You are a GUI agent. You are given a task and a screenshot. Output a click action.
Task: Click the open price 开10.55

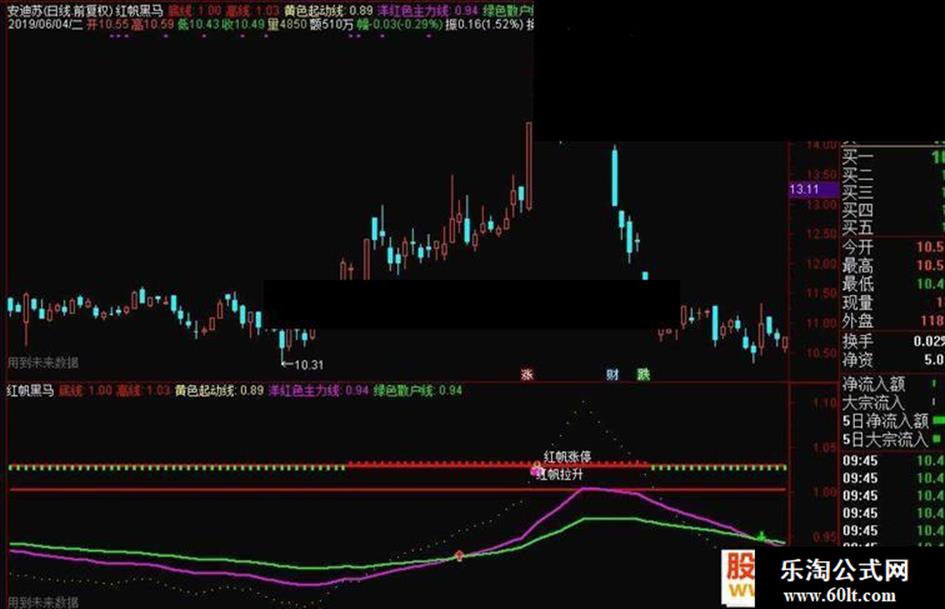108,25
